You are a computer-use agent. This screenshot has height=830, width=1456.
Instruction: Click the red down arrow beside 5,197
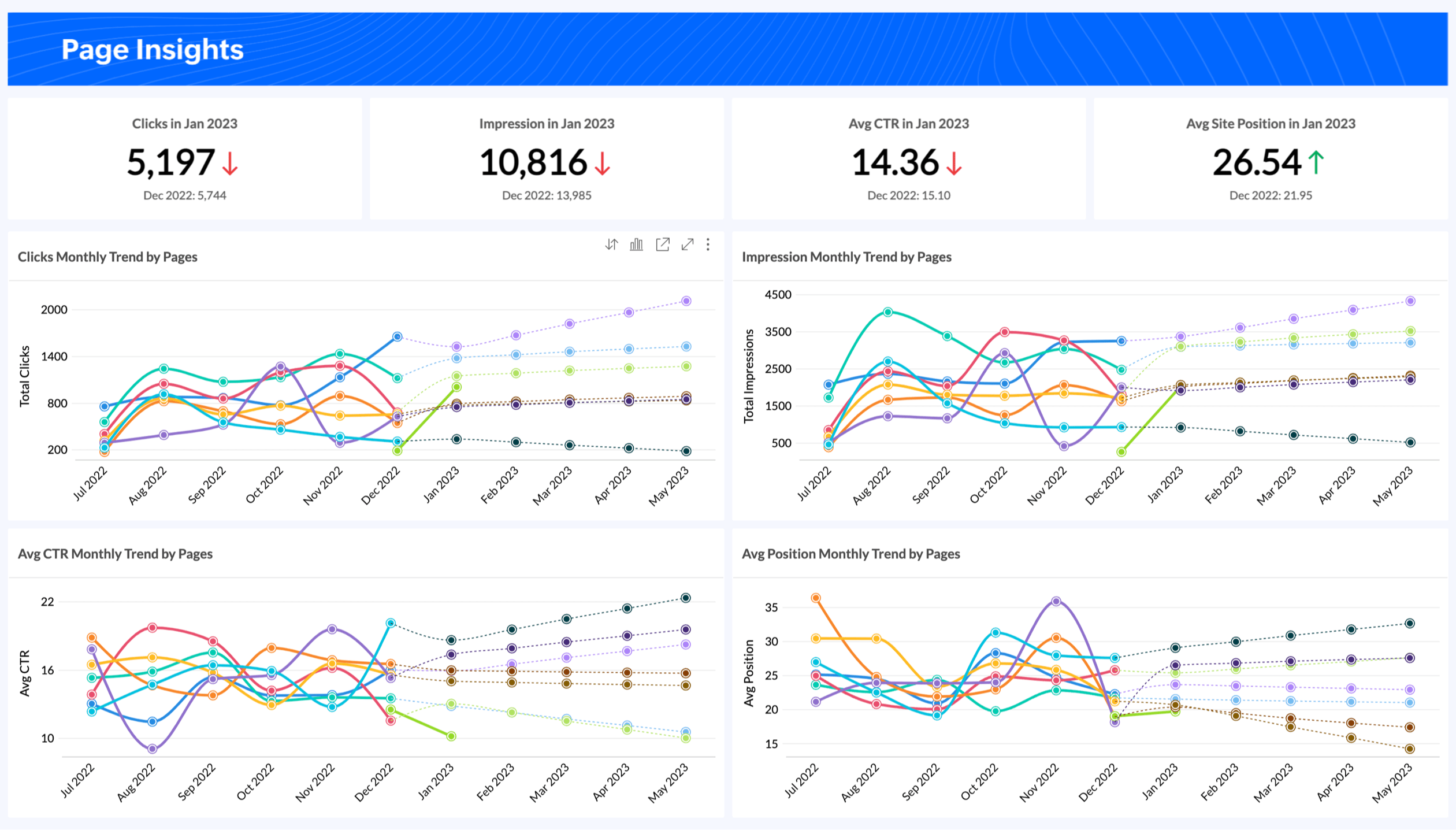[230, 163]
